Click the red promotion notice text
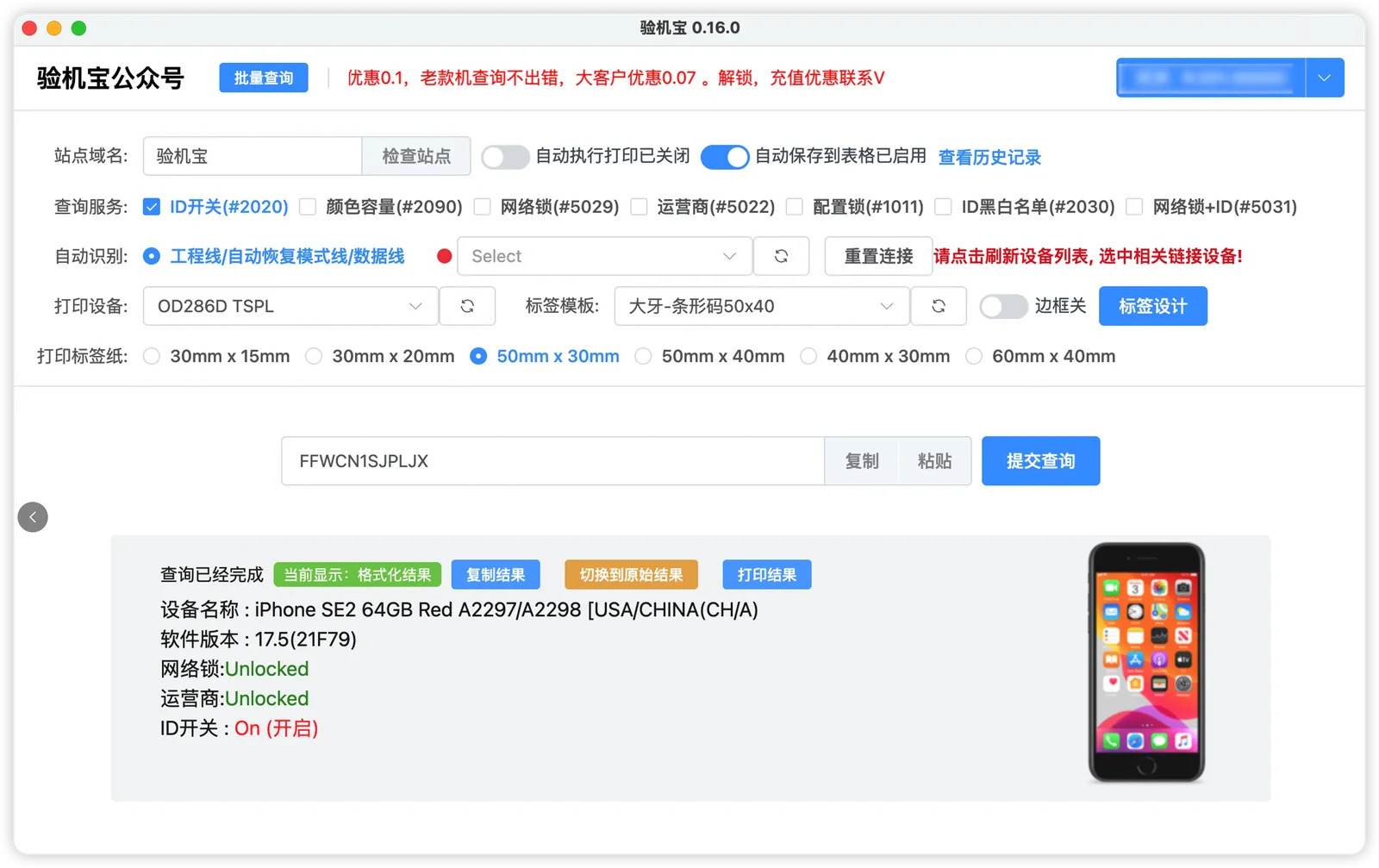 (x=615, y=78)
